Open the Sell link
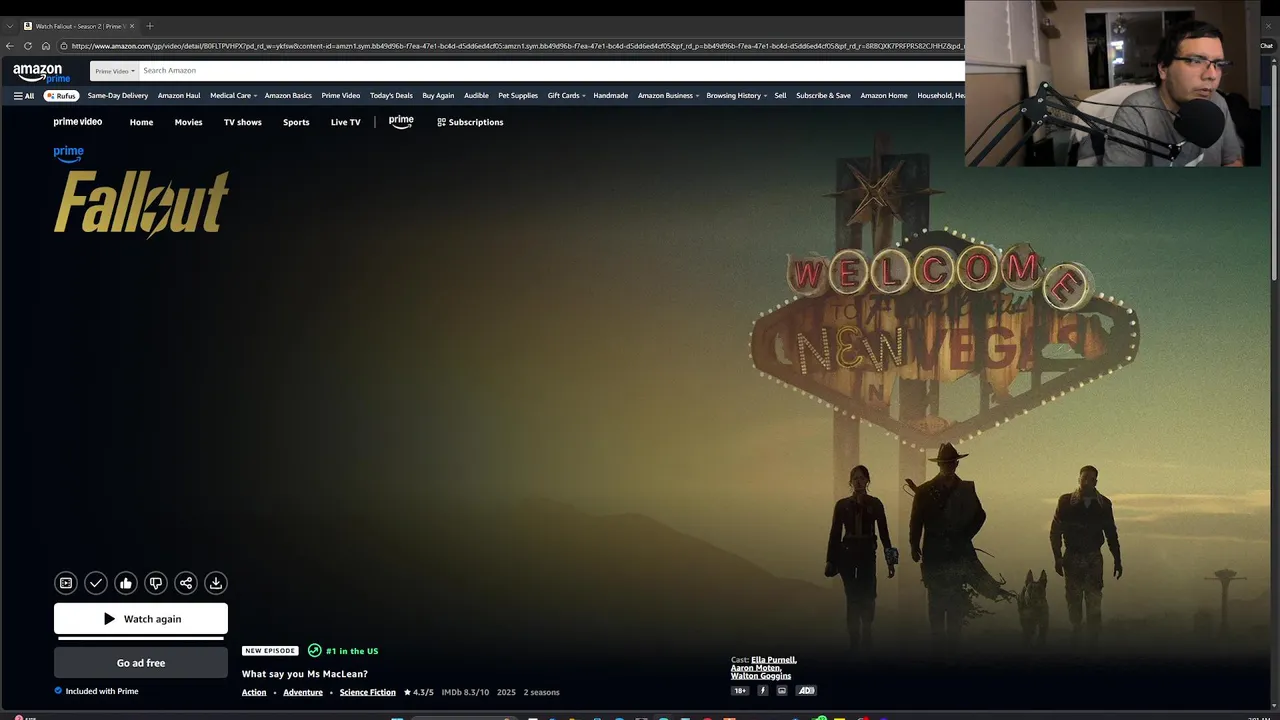 780,96
